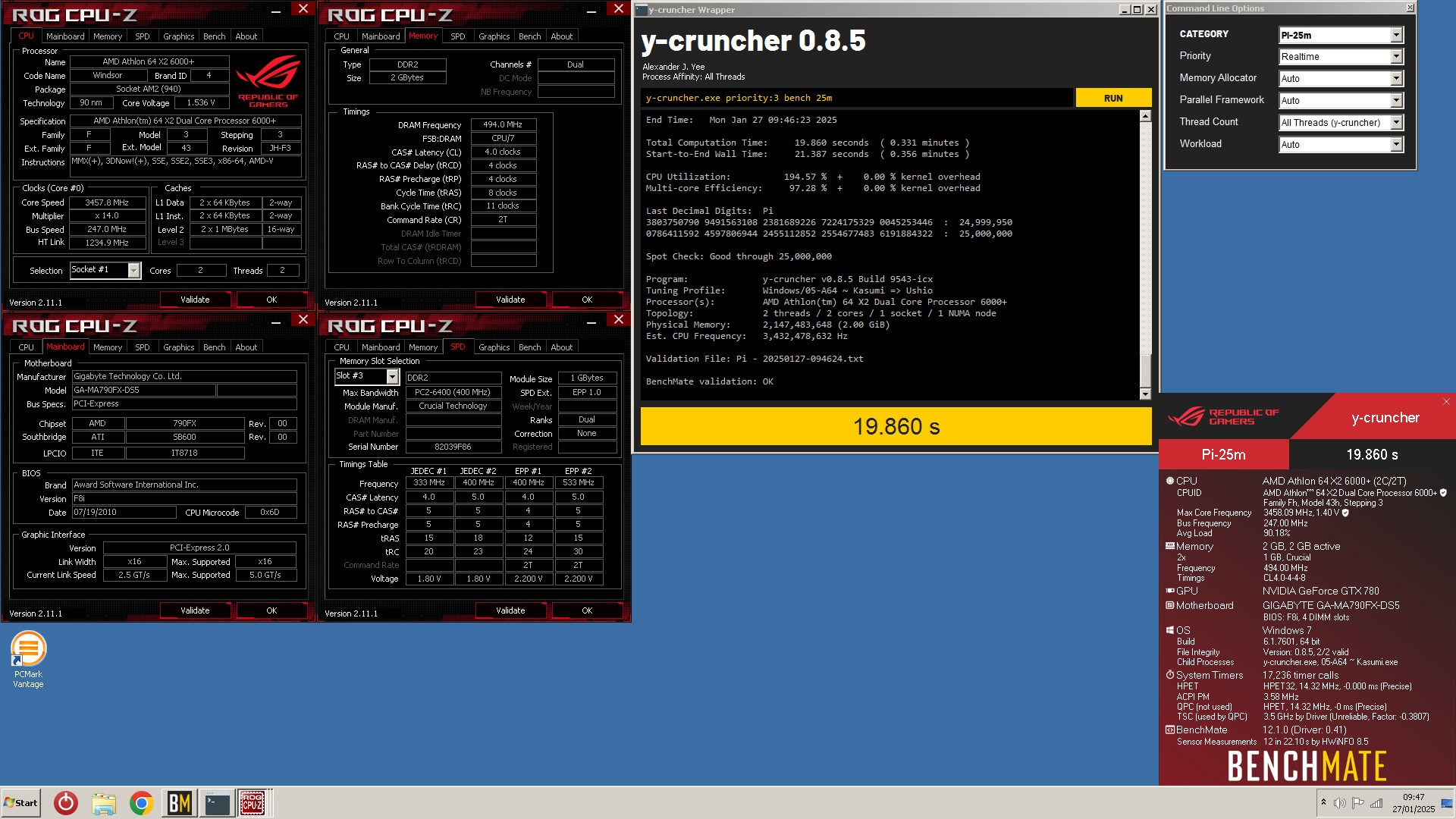Screen dimensions: 1456x819
Task: Click the NVIDIA GeForce GTX 780 text
Action: tap(1320, 591)
